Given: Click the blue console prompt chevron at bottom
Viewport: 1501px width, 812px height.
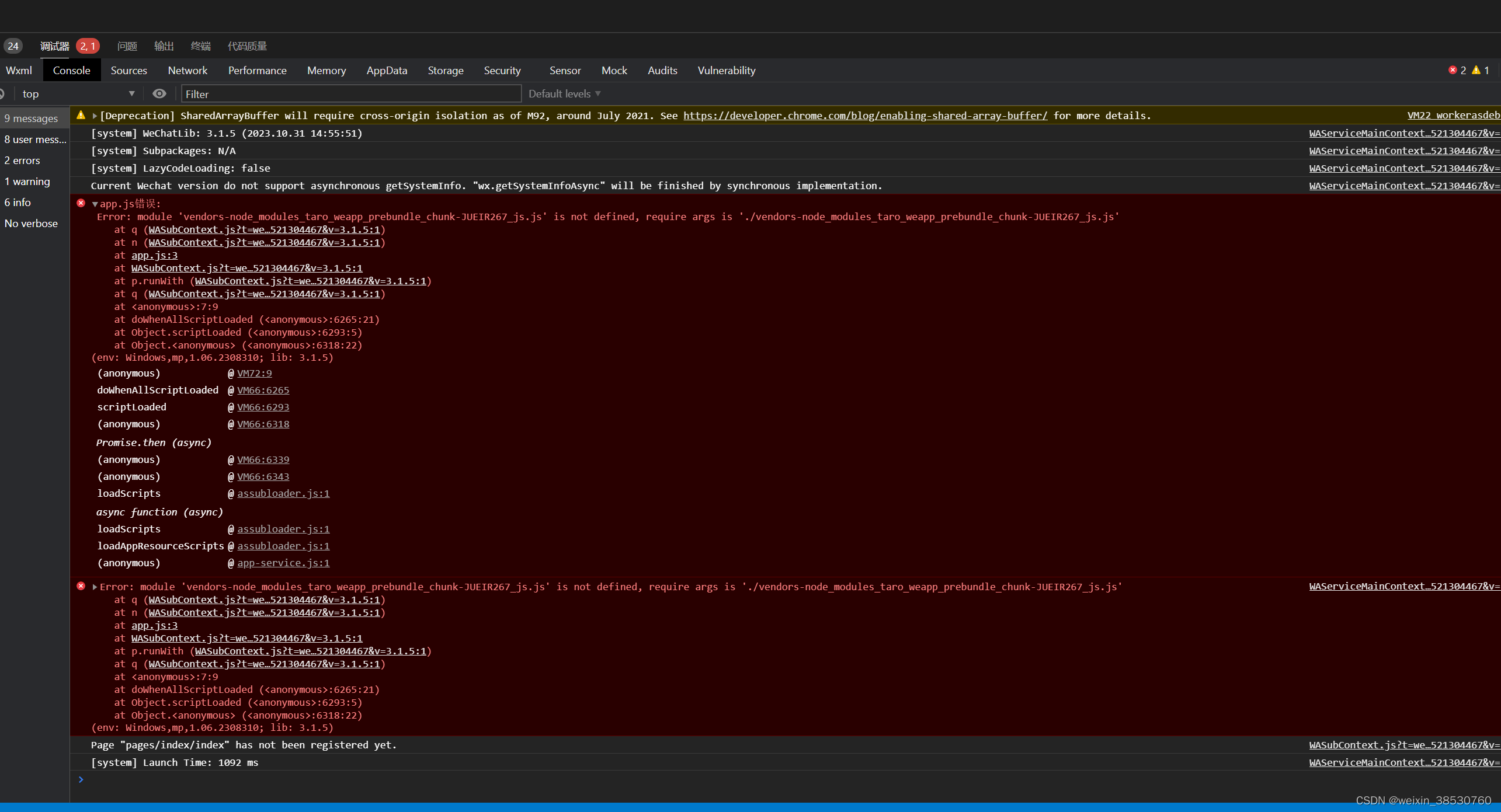Looking at the screenshot, I should click(x=81, y=779).
